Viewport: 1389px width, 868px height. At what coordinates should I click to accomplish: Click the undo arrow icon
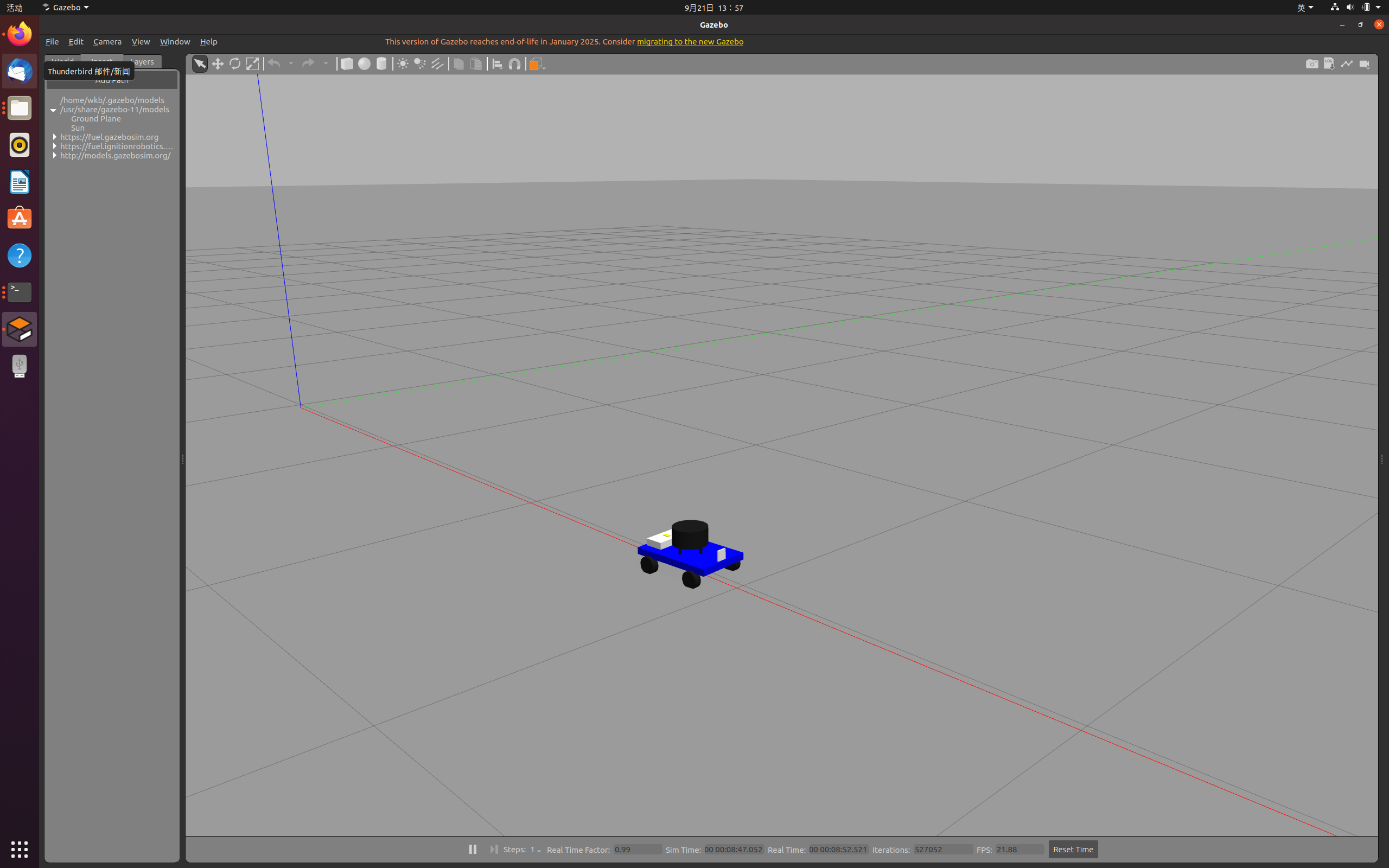click(275, 63)
